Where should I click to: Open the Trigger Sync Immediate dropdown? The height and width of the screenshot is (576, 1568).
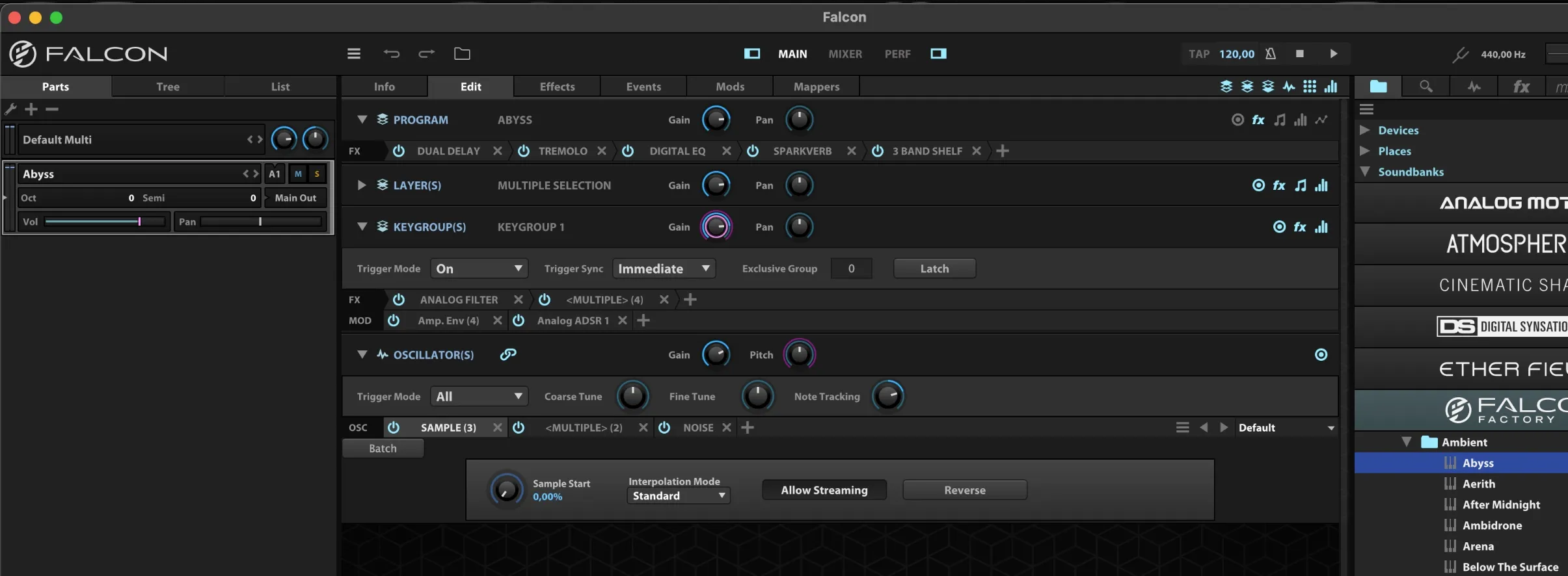tap(664, 268)
